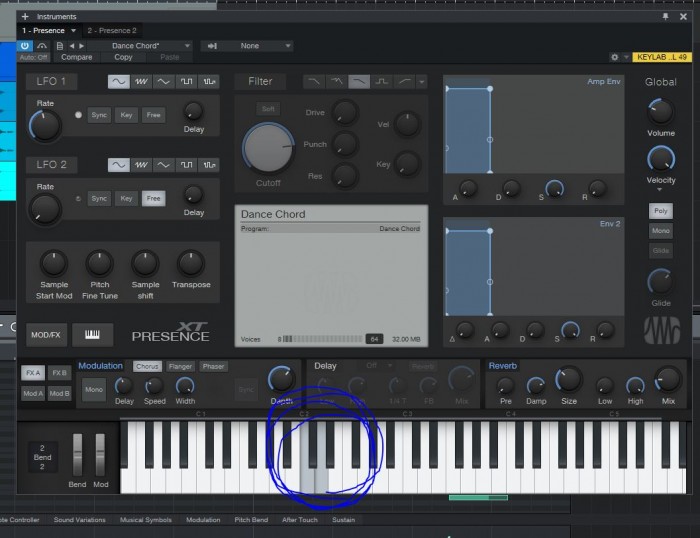Viewport: 700px width, 538px height.
Task: Click the MOD/FX button
Action: 46,335
